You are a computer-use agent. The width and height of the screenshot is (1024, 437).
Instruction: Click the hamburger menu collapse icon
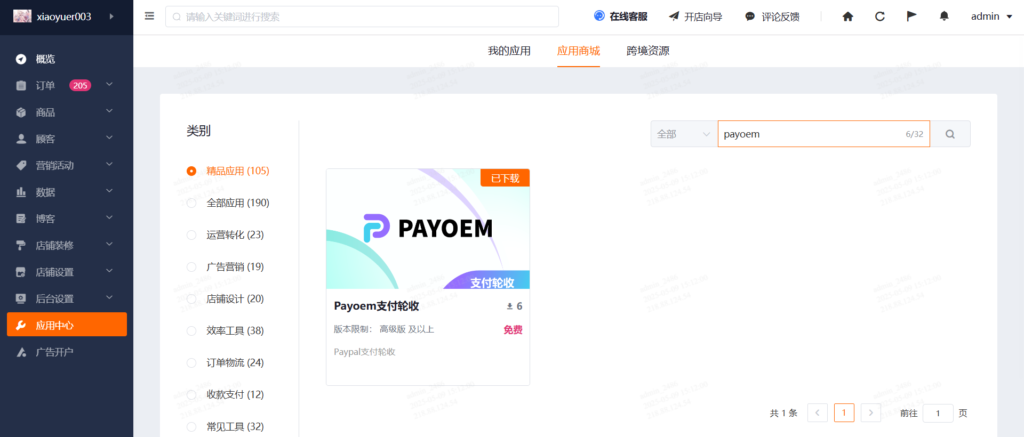[x=150, y=16]
